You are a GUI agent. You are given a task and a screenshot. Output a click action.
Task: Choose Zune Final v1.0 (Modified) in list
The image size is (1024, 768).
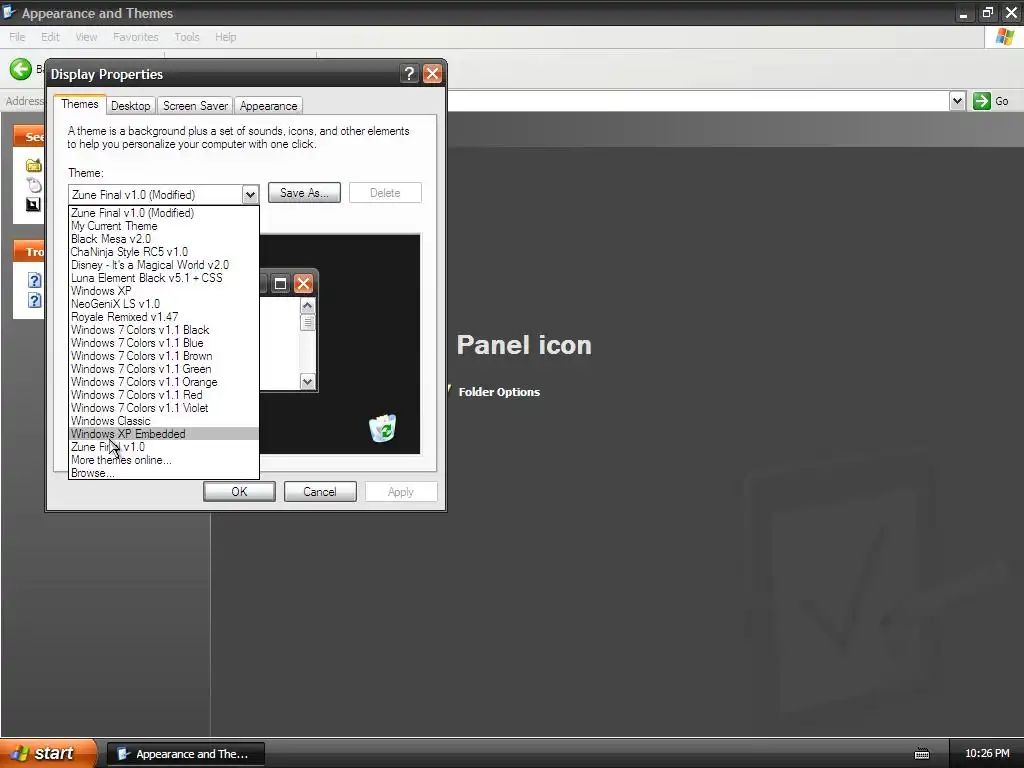[164, 213]
